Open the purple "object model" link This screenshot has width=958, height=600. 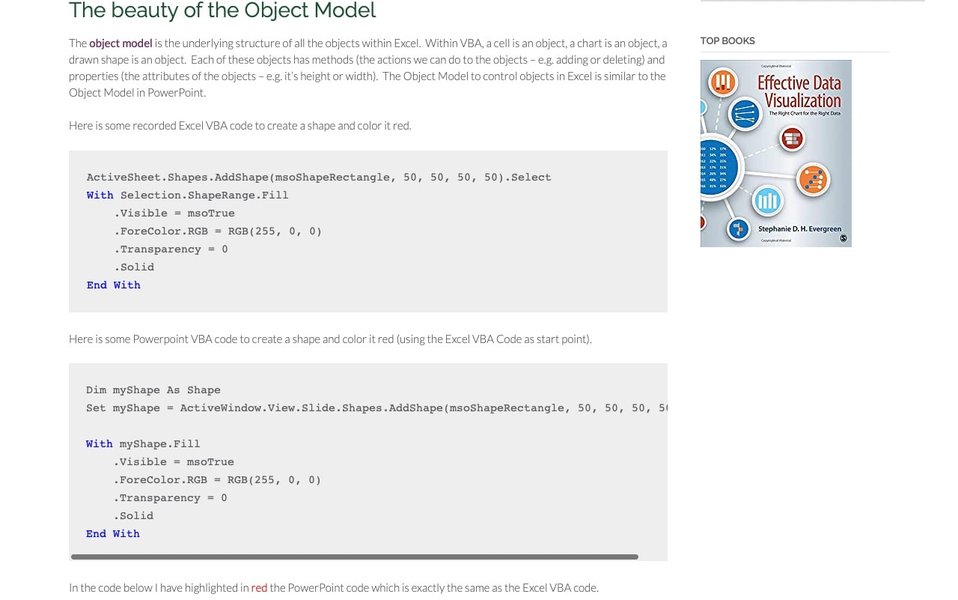point(120,43)
